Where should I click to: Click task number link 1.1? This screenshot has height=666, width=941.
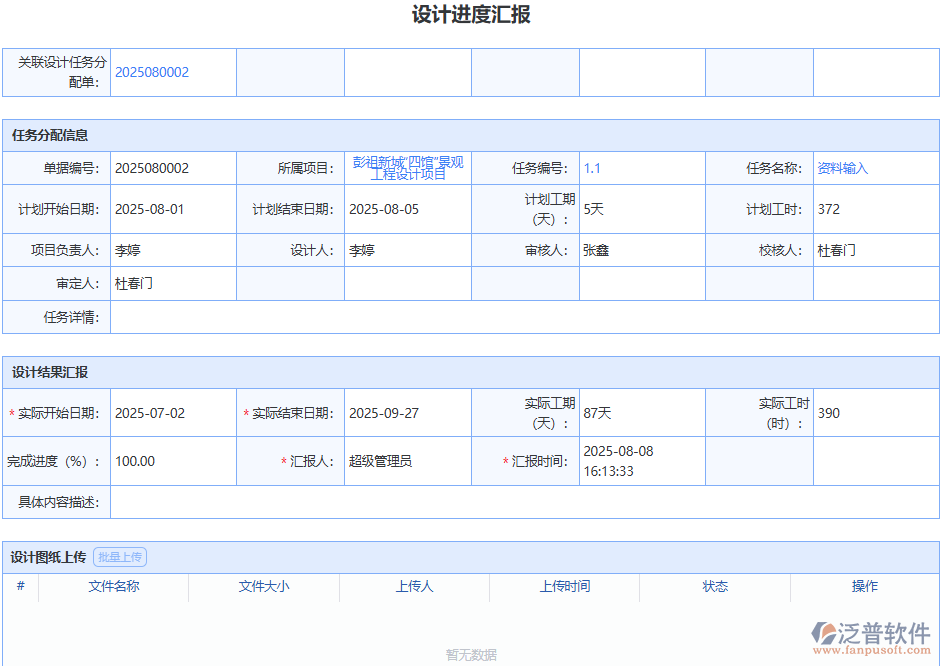click(590, 168)
